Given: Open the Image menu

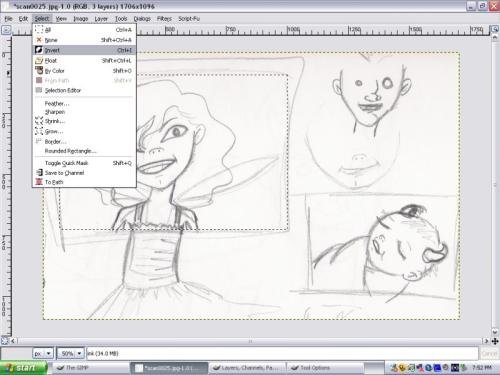Looking at the screenshot, I should click(x=81, y=19).
